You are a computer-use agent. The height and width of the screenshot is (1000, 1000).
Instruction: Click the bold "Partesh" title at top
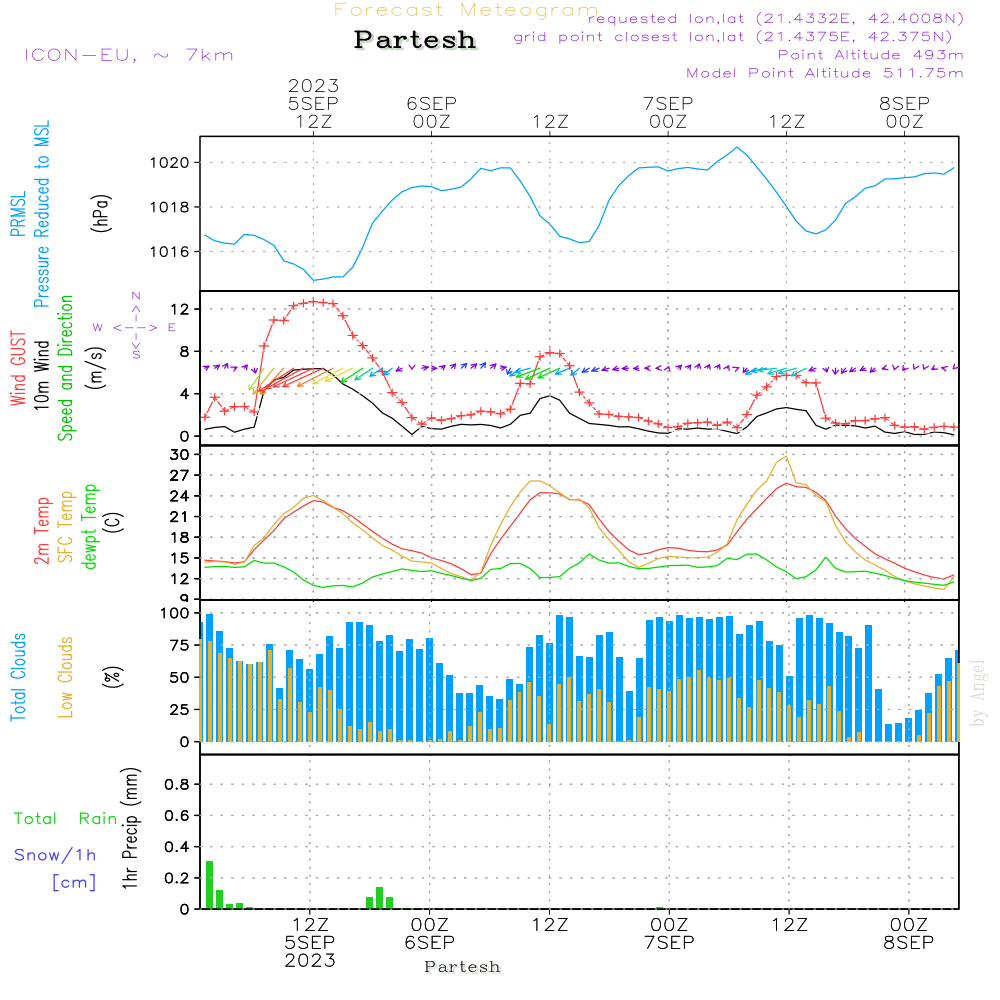[x=415, y=40]
